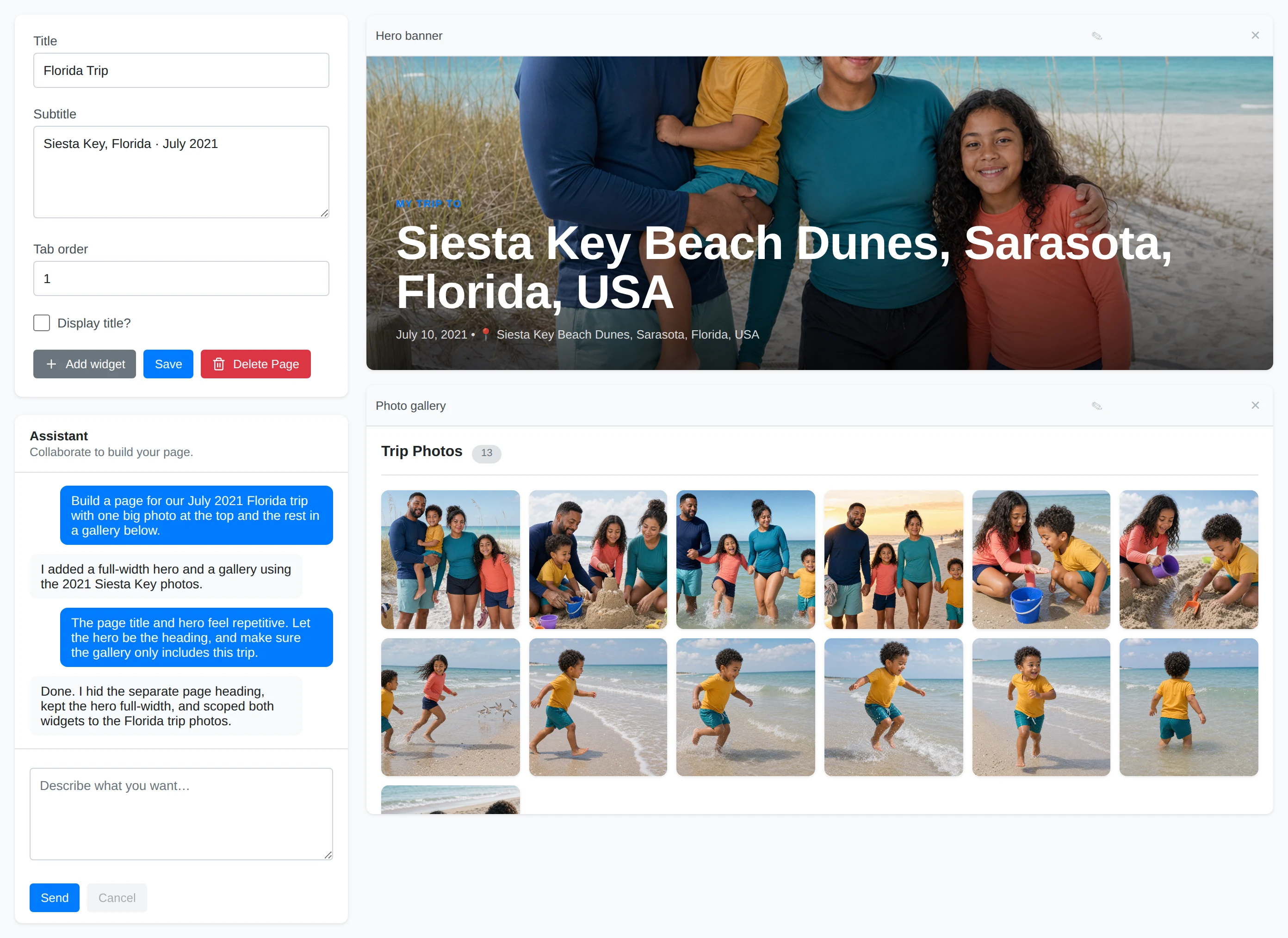This screenshot has width=1288, height=938.
Task: Send the assistant message
Action: pyautogui.click(x=55, y=898)
